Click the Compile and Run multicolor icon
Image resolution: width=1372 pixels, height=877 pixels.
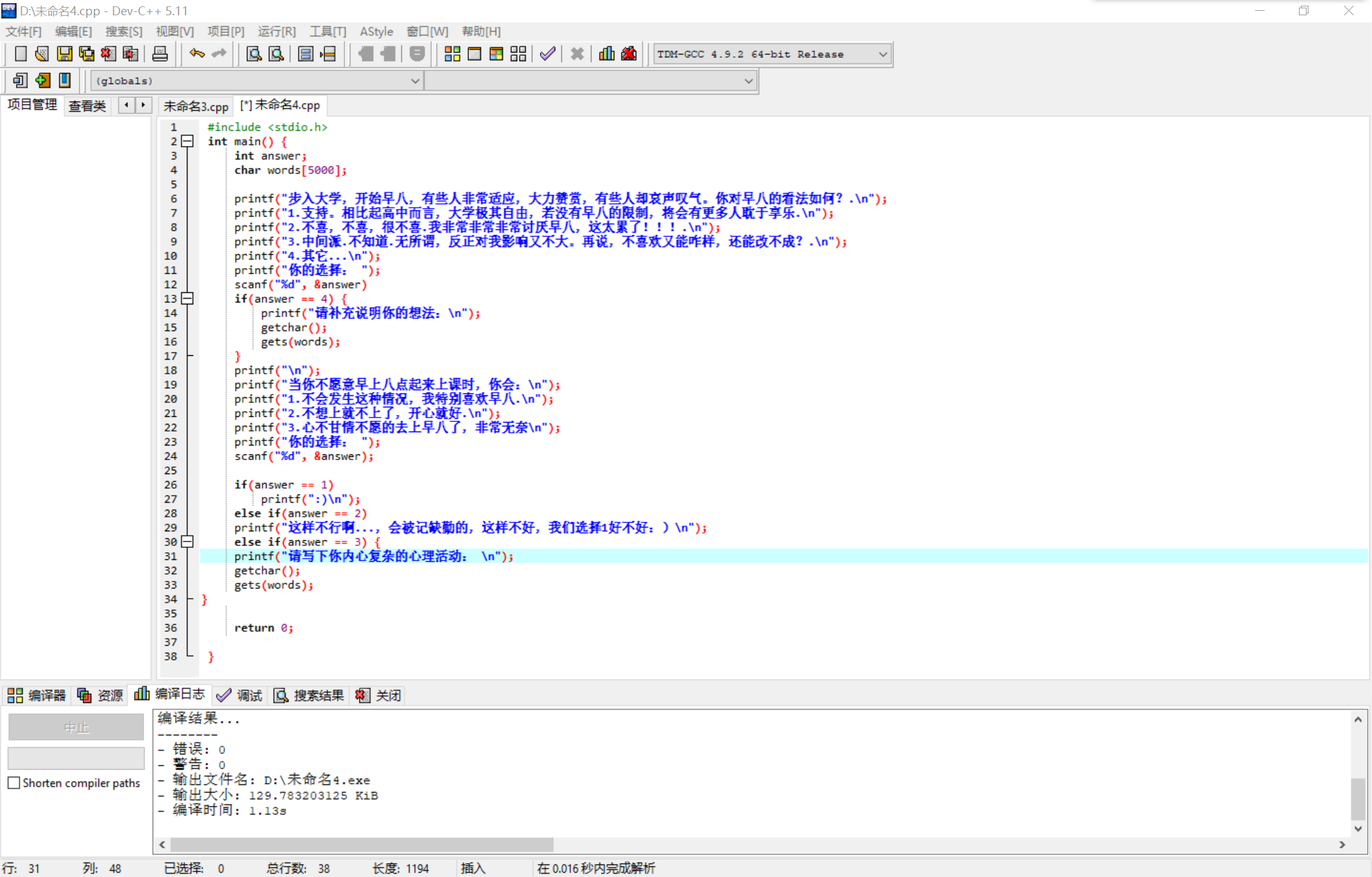click(497, 54)
